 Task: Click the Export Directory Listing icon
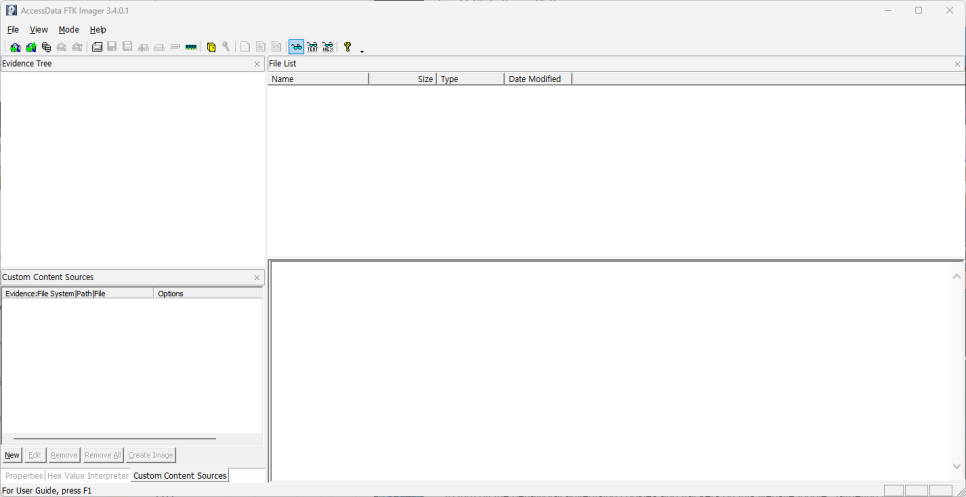276,47
